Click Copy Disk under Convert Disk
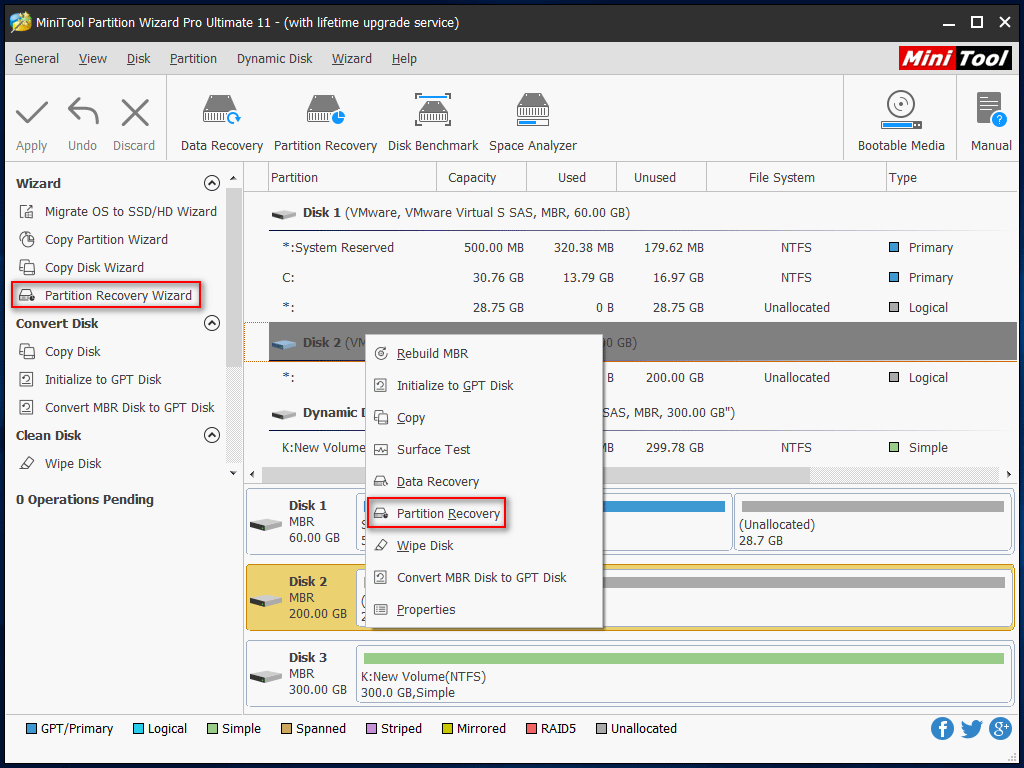The height and width of the screenshot is (768, 1024). [x=59, y=351]
